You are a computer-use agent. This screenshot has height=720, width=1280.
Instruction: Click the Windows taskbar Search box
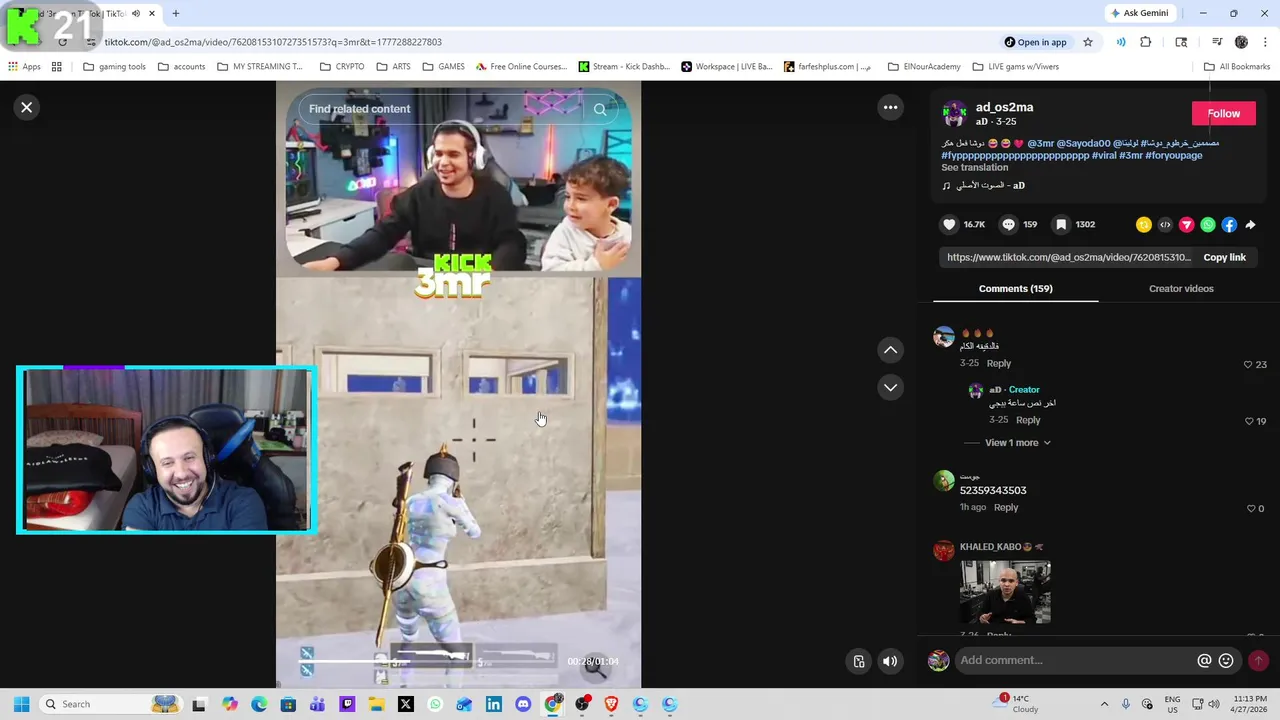[x=110, y=704]
